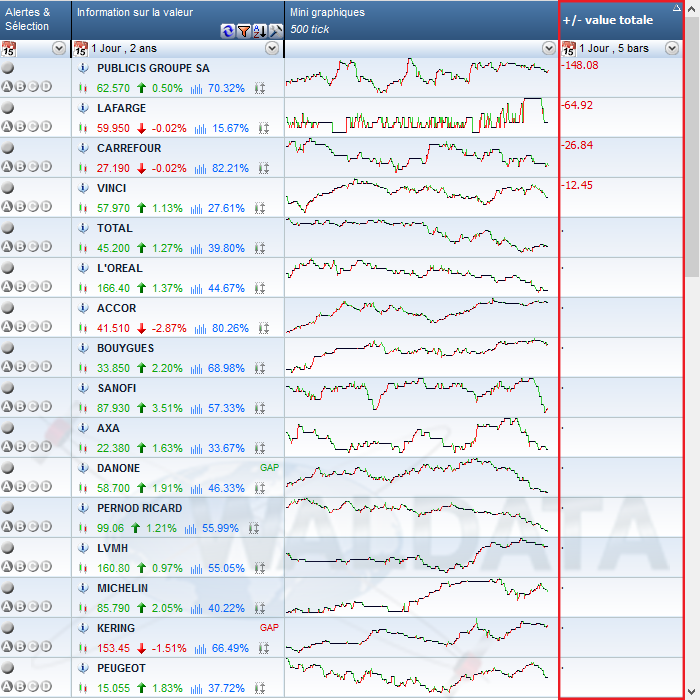700x700 pixels.
Task: Toggle alert circle for SANOFI
Action: pos(8,388)
